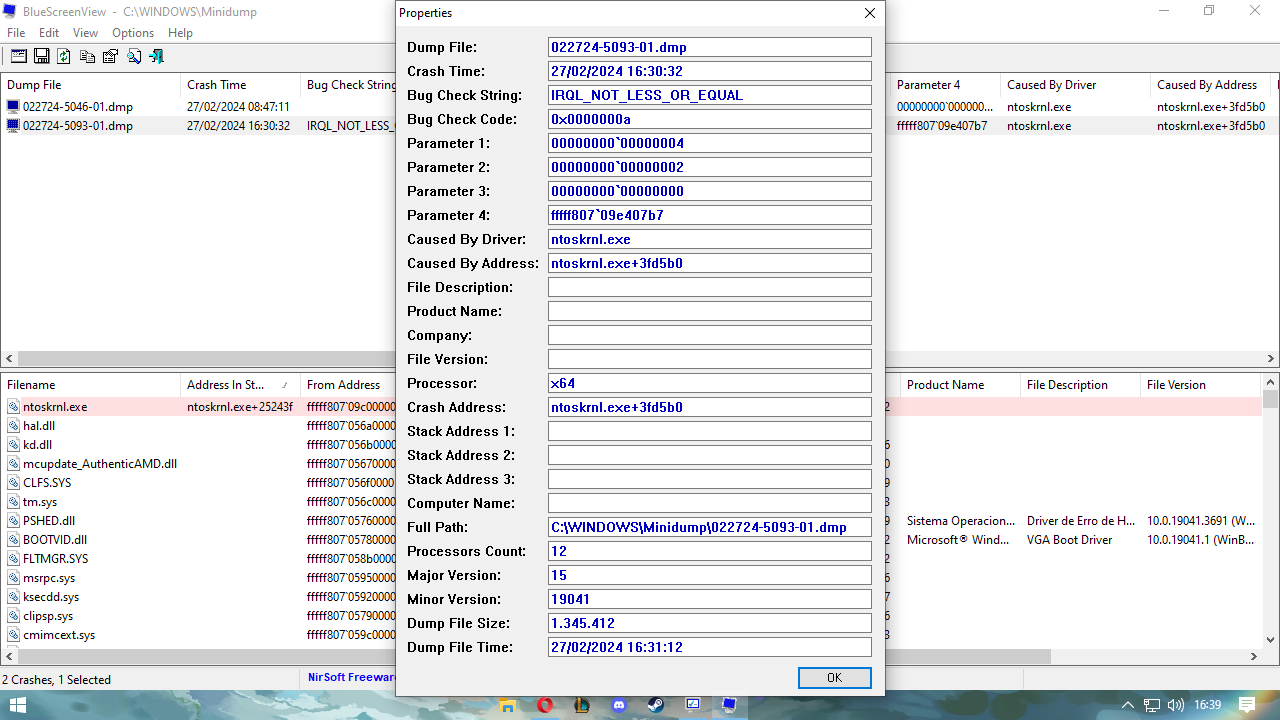The height and width of the screenshot is (720, 1280).
Task: Click the Crash Time value field
Action: [710, 71]
